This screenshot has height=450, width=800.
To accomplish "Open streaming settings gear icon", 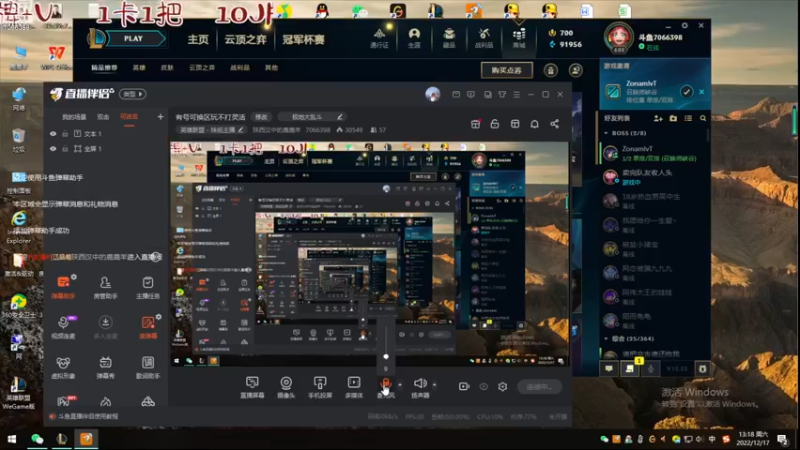I will [503, 387].
